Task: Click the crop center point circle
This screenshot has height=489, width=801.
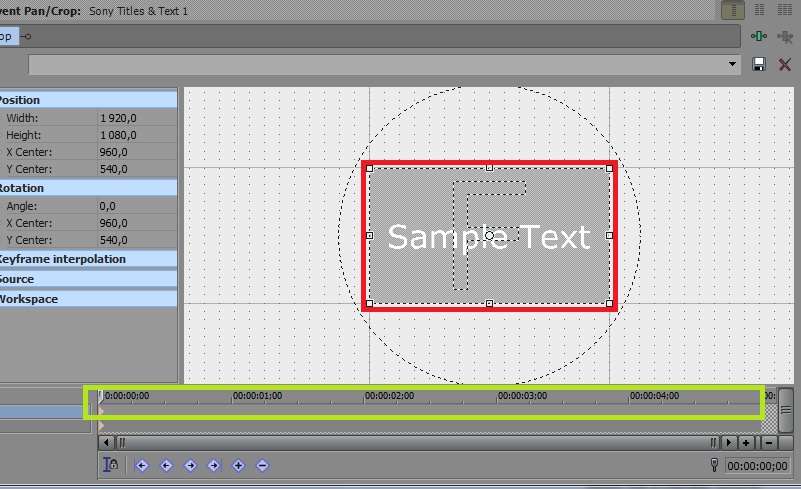Action: (x=489, y=236)
